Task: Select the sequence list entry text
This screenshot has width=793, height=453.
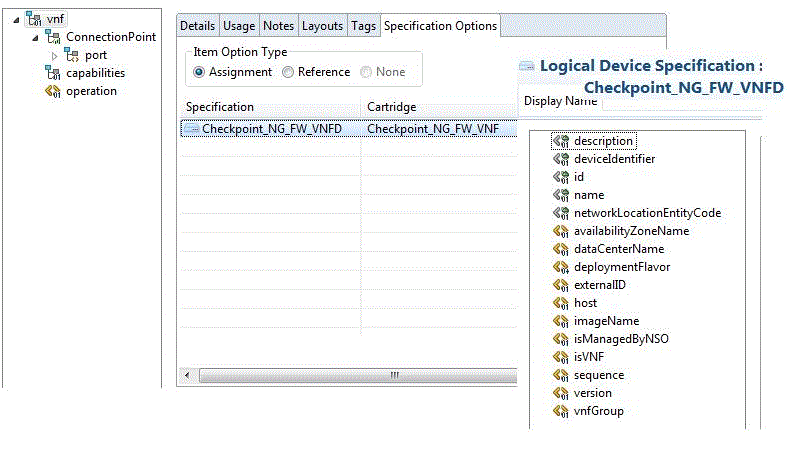Action: pyautogui.click(x=599, y=375)
